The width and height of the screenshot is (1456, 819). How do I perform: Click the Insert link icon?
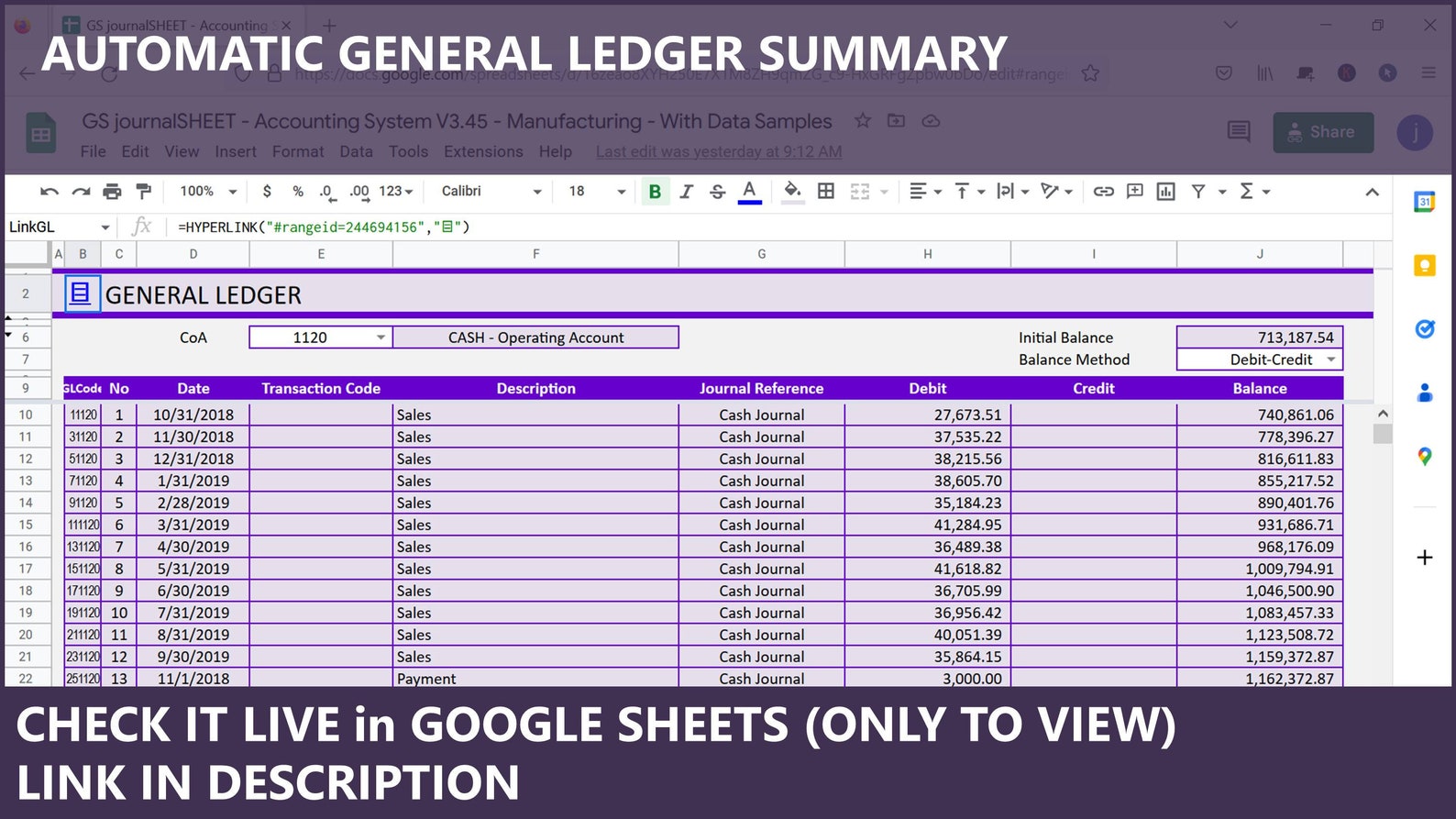click(x=1104, y=191)
